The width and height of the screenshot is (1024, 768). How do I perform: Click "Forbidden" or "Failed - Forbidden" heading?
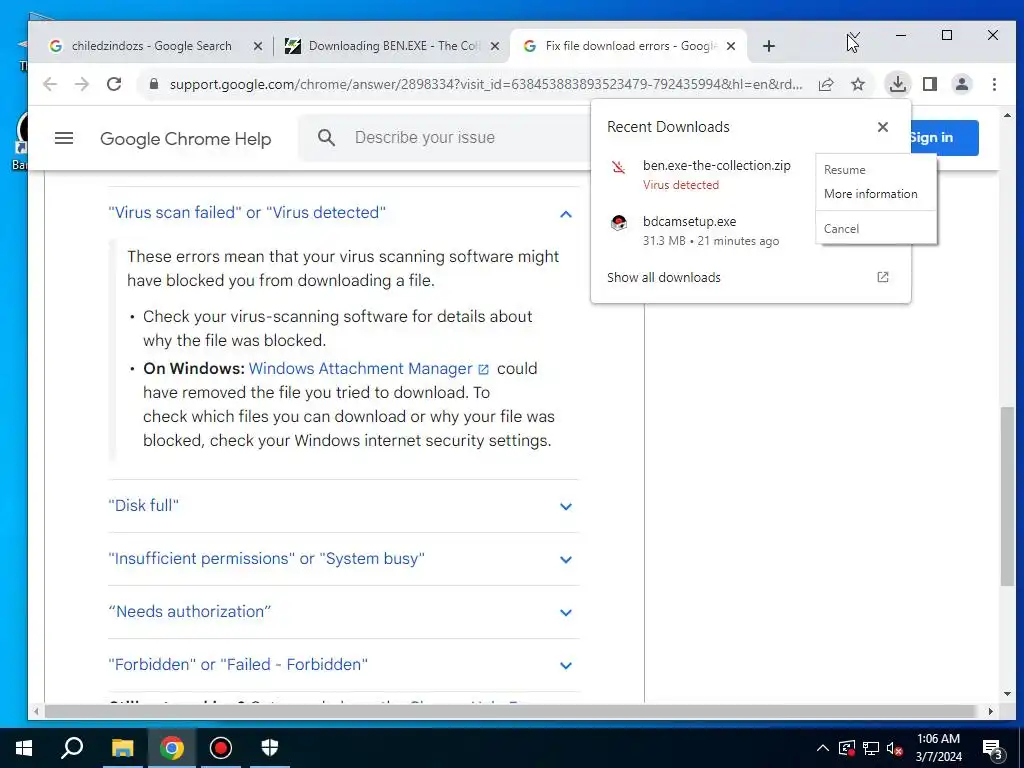(x=238, y=664)
